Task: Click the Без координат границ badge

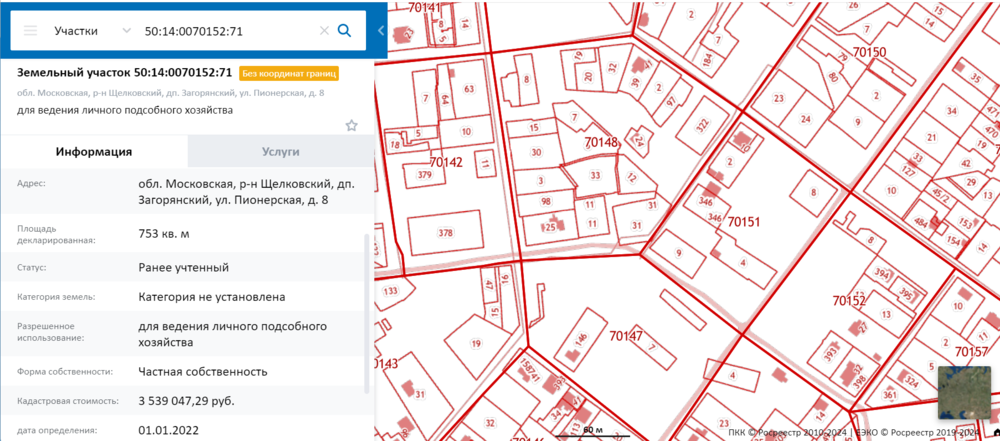Action: pos(289,73)
